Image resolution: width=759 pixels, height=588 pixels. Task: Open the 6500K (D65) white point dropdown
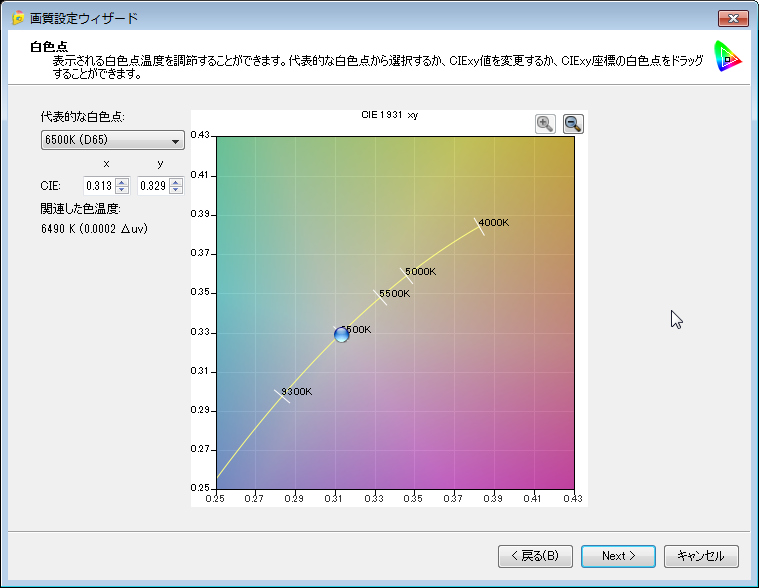[112, 141]
